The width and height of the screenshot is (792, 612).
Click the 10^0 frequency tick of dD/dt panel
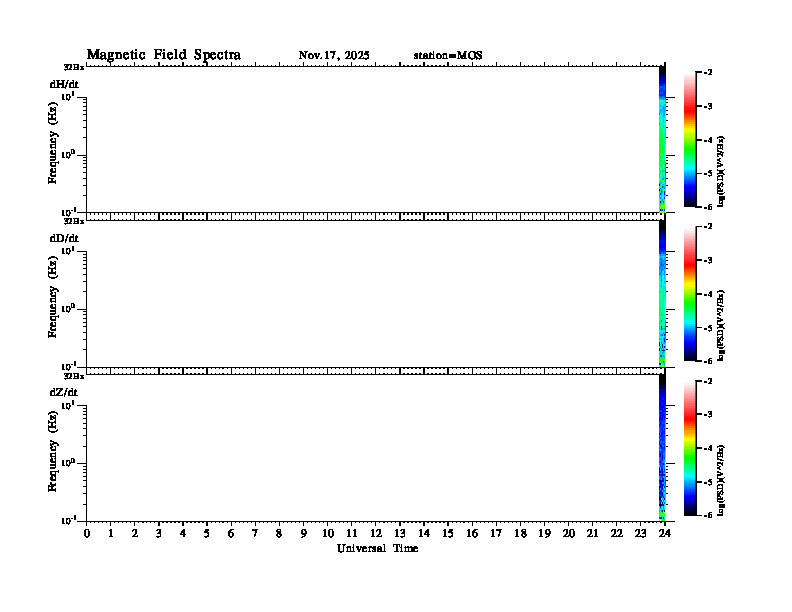coord(68,308)
